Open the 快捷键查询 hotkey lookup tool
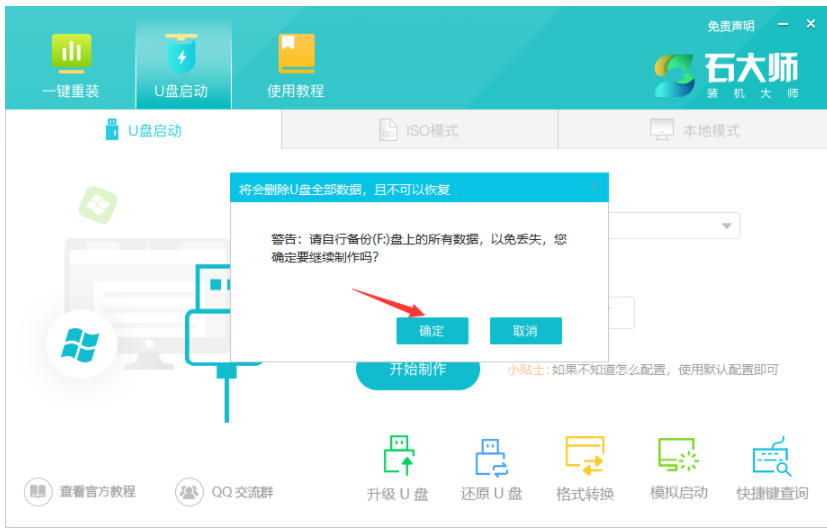This screenshot has width=827, height=529. [772, 469]
